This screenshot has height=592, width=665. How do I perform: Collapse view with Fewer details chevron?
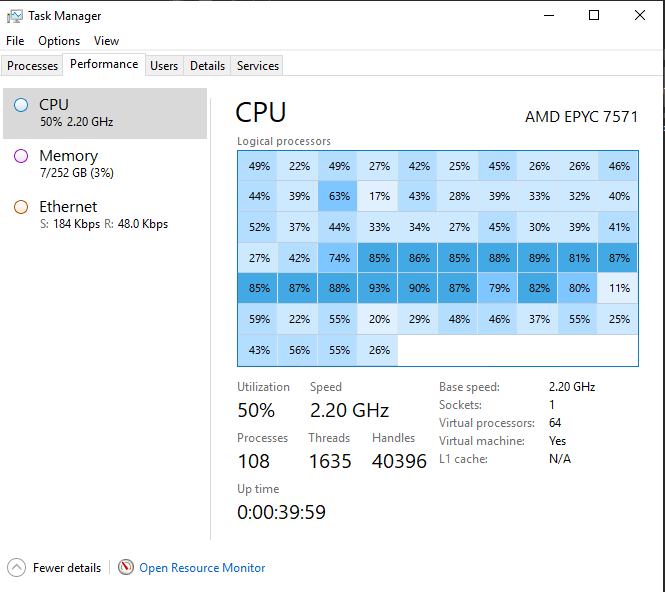coord(16,567)
